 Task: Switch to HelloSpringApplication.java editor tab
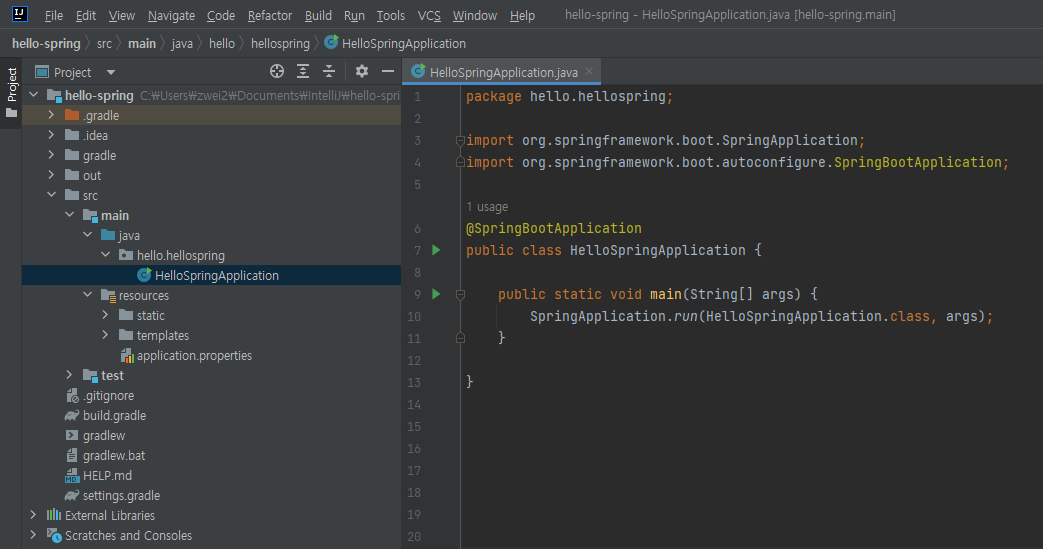click(503, 71)
